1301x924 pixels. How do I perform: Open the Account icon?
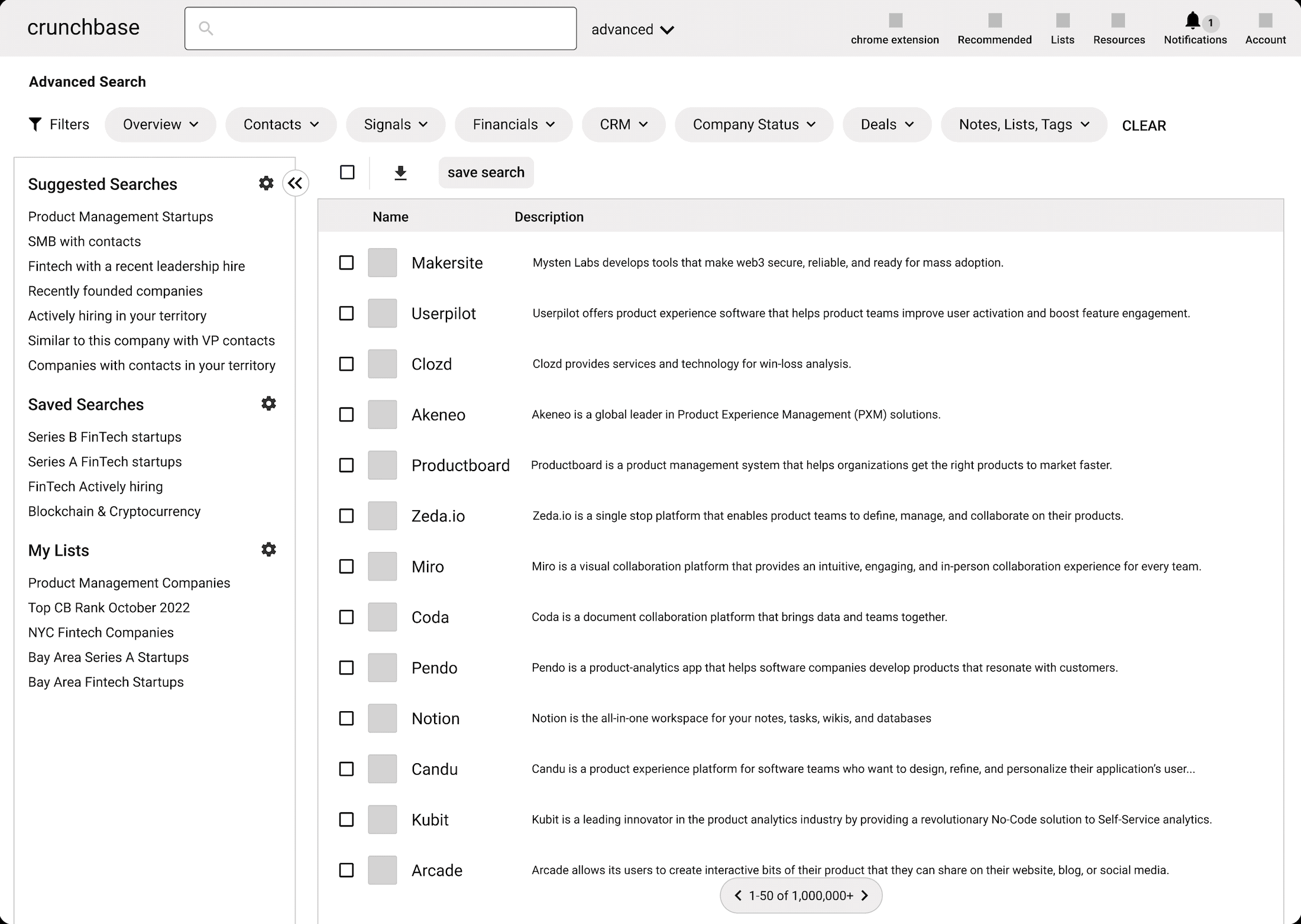1266,21
